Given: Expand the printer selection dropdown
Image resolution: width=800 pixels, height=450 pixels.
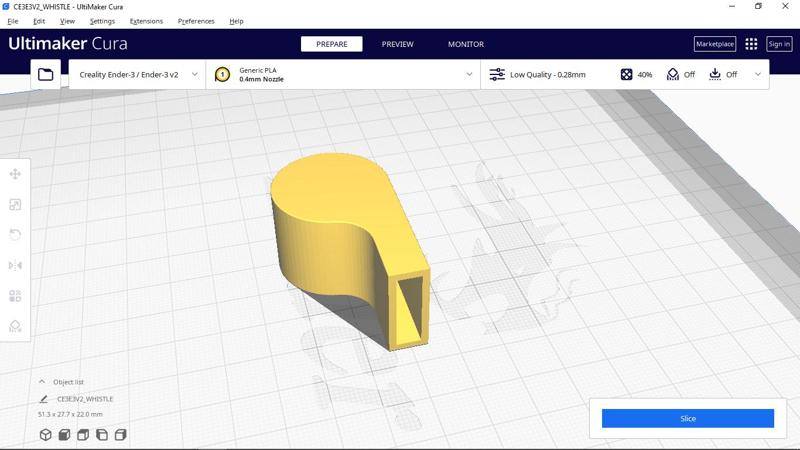Looking at the screenshot, I should pos(194,74).
